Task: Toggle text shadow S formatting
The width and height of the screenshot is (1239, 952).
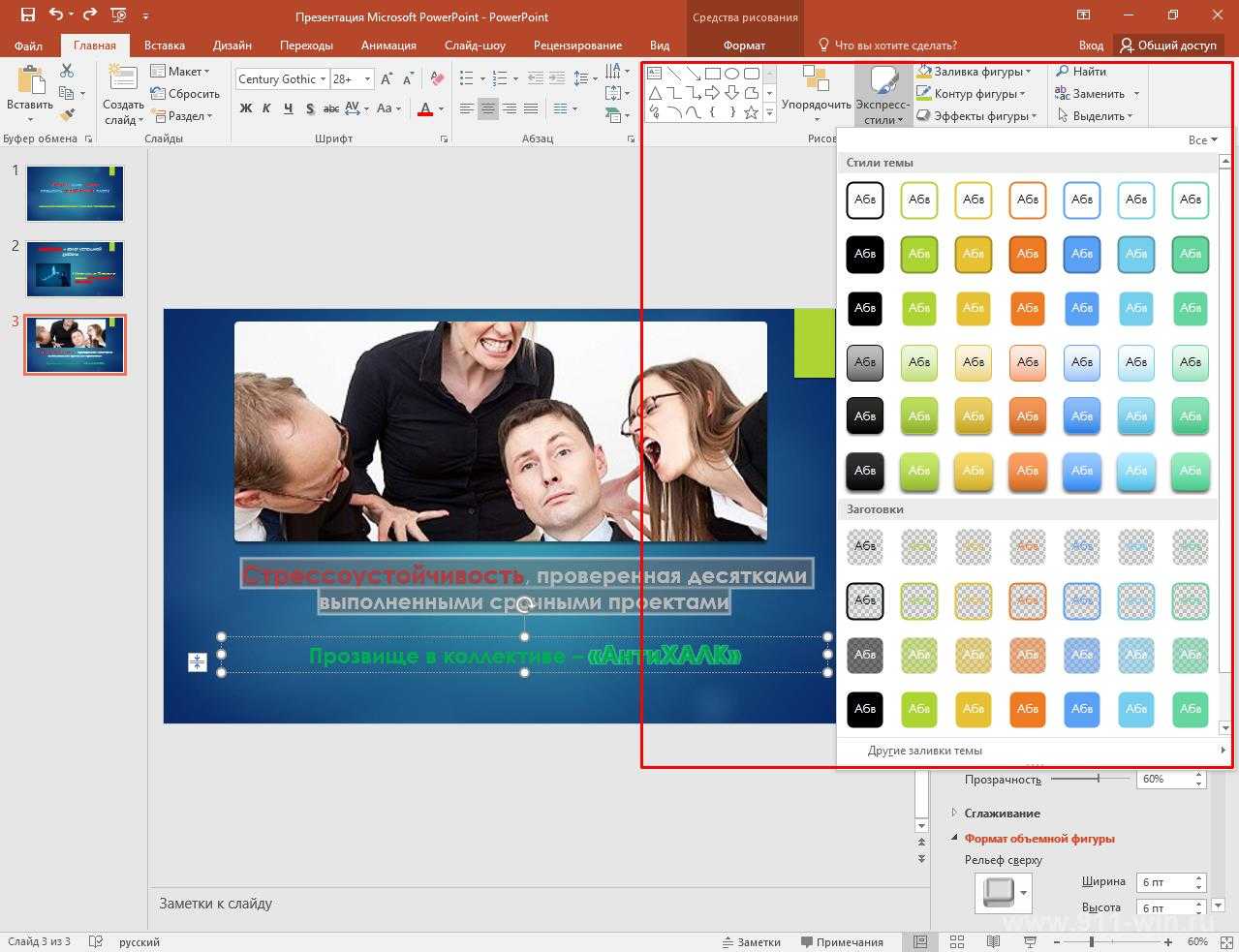Action: 310,108
